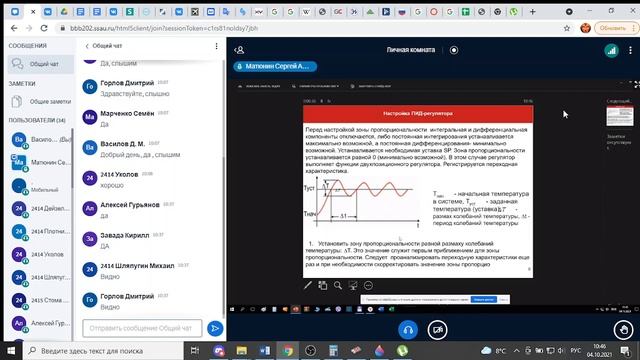
Task: Toggle the webcam sharing button
Action: pyautogui.click(x=437, y=330)
